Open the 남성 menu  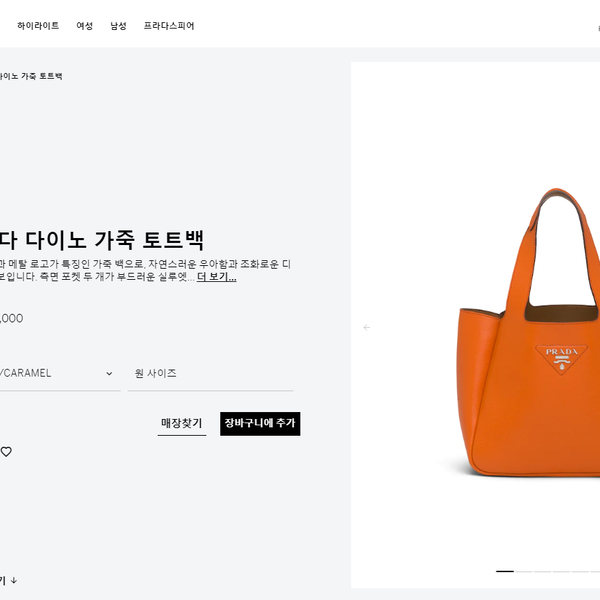click(118, 26)
